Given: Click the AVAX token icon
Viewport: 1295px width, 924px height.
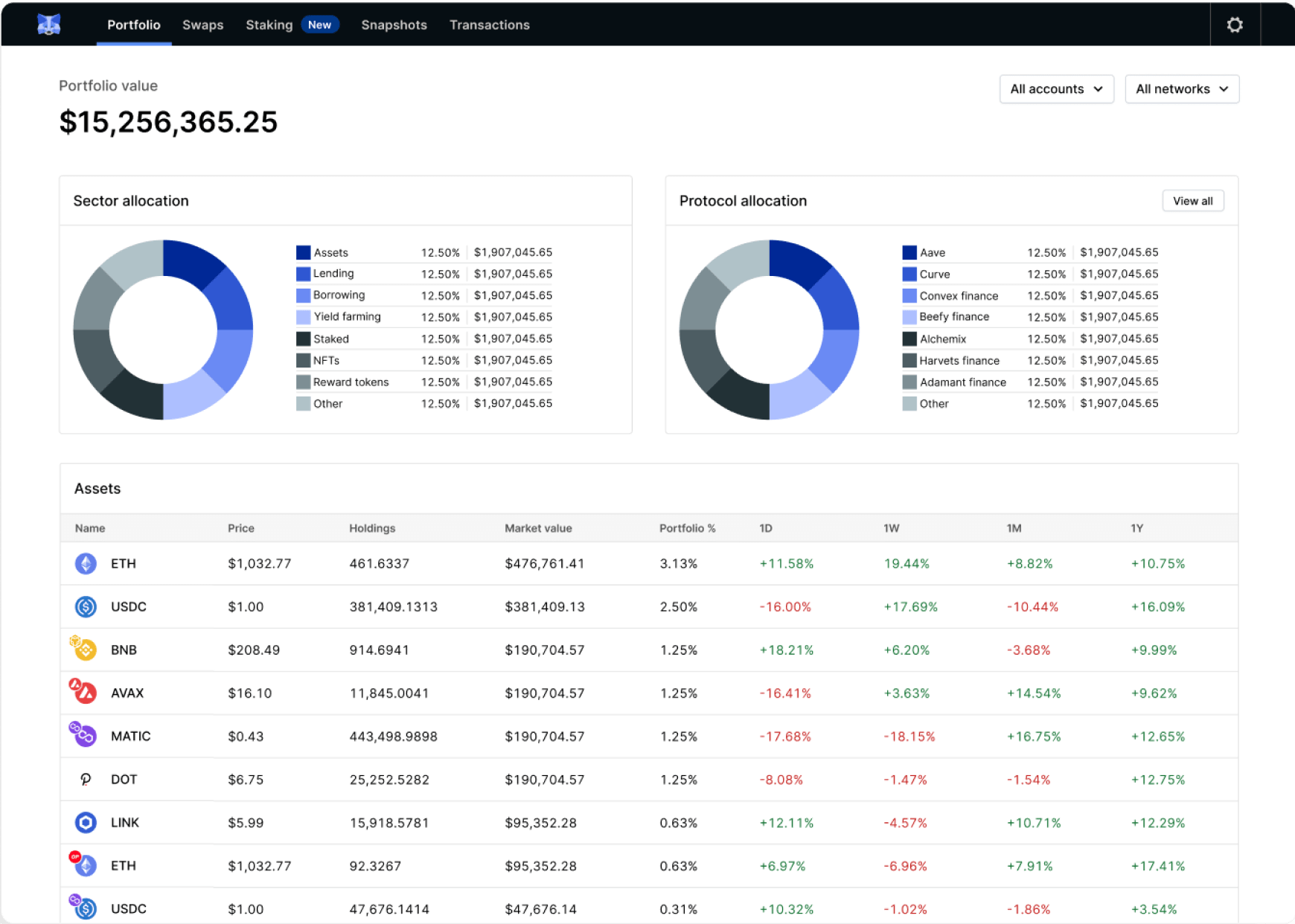Looking at the screenshot, I should (83, 692).
